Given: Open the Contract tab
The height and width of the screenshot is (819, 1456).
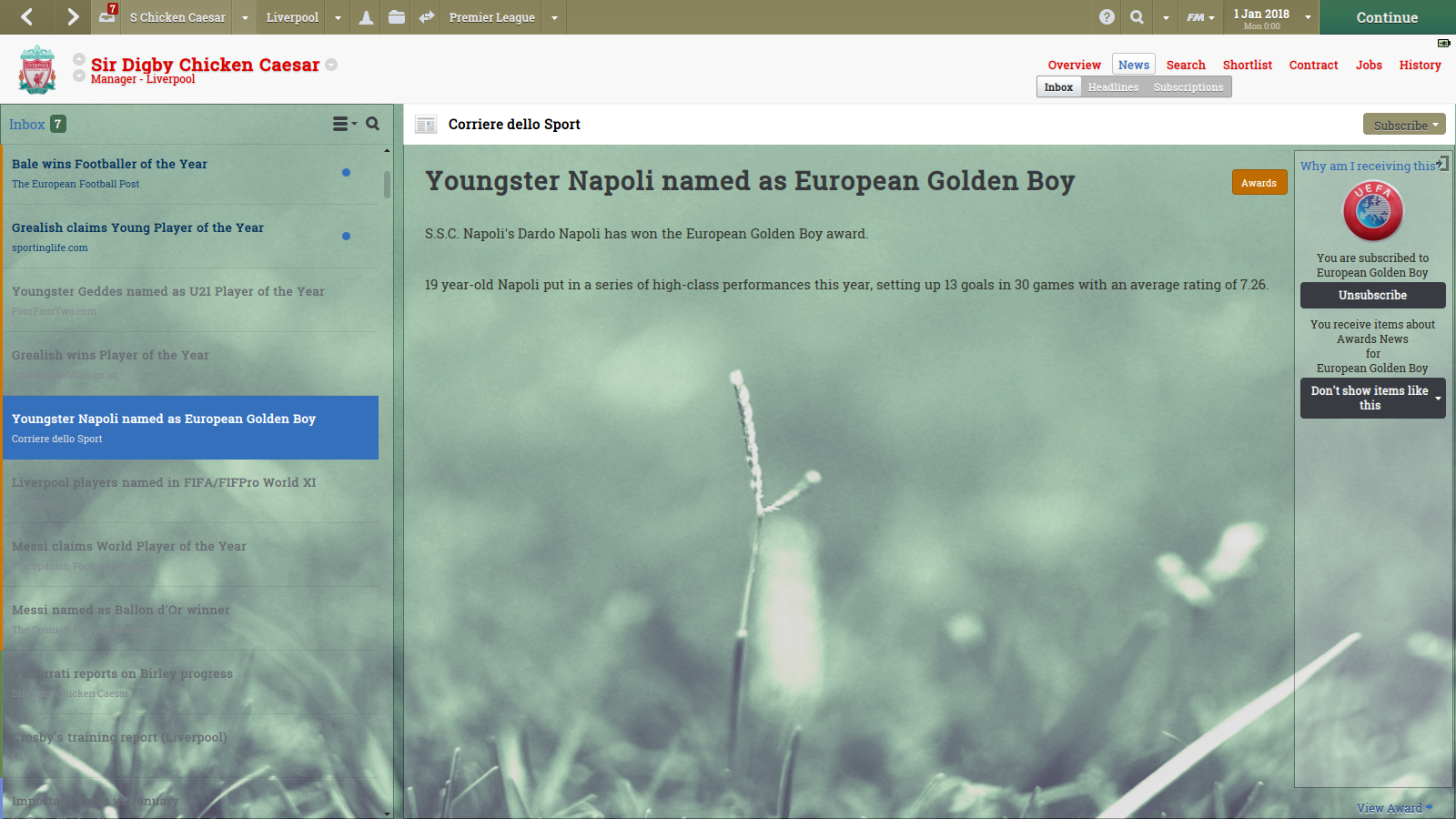Looking at the screenshot, I should [x=1313, y=65].
